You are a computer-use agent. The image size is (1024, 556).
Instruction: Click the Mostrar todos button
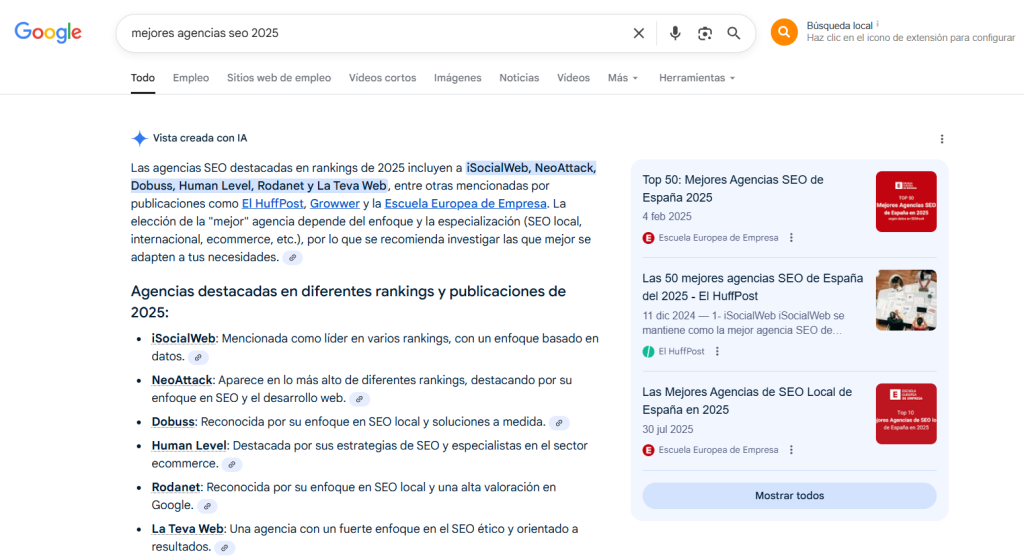pyautogui.click(x=789, y=496)
